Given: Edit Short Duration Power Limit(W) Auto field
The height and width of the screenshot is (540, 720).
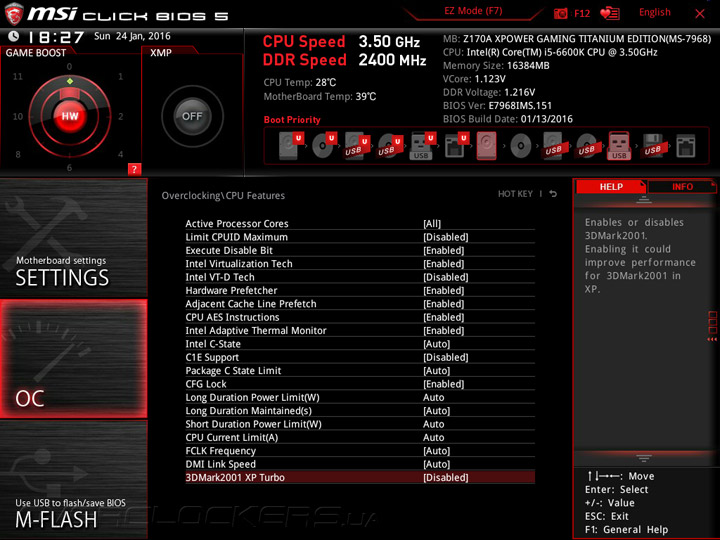Looking at the screenshot, I should [x=433, y=424].
